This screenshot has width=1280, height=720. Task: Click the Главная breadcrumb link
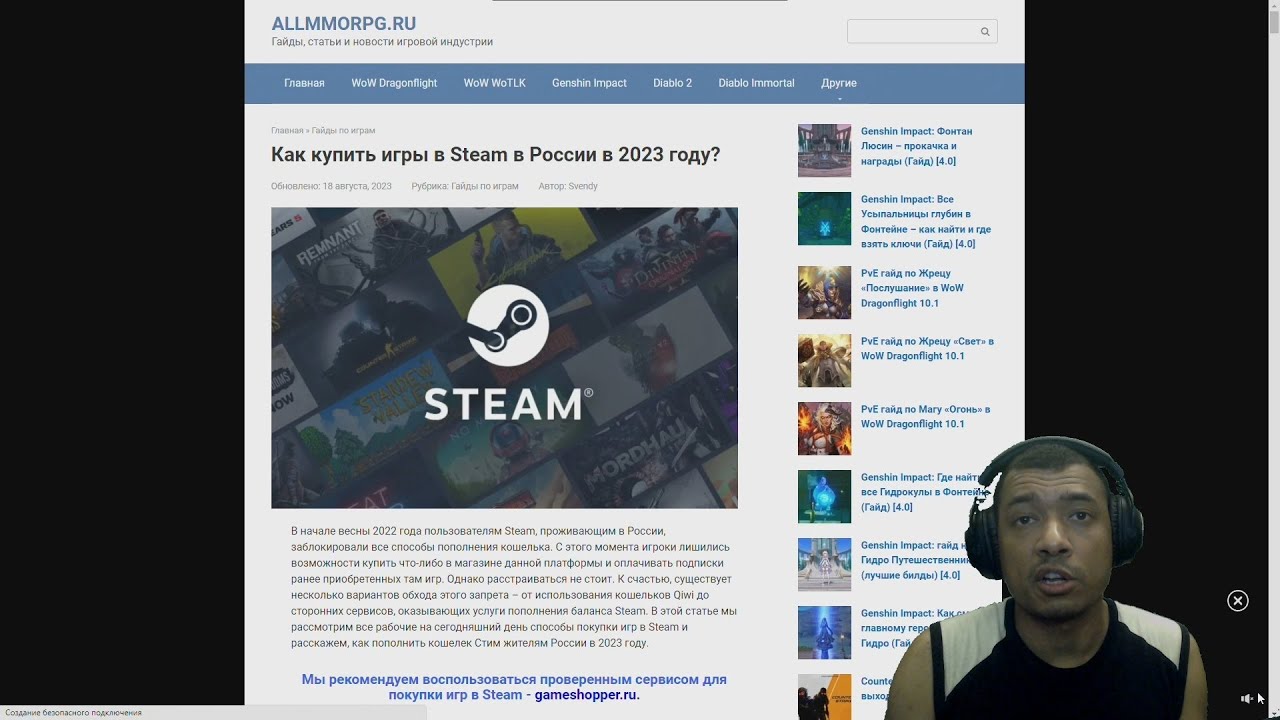point(287,131)
